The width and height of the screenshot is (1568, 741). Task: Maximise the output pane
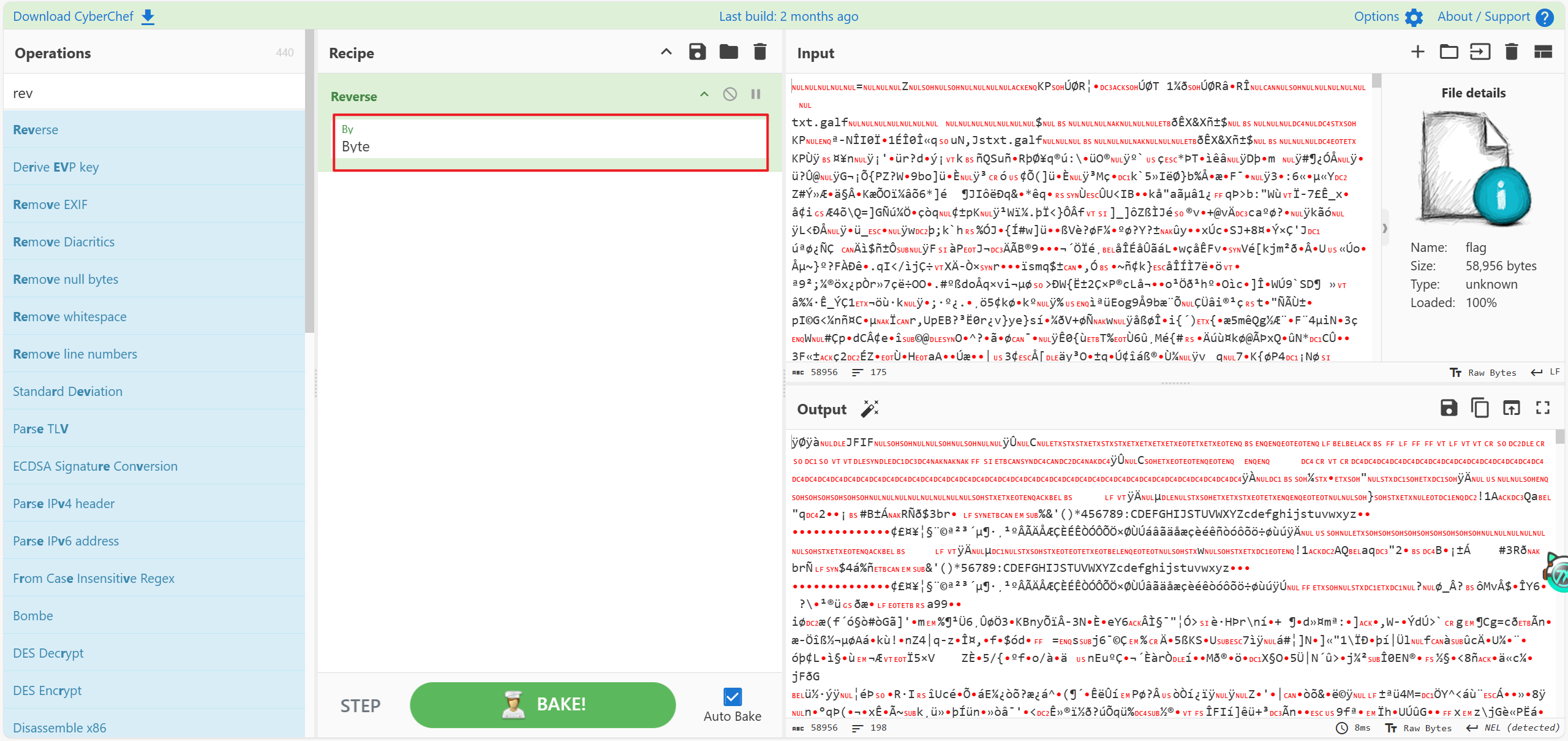coord(1542,408)
